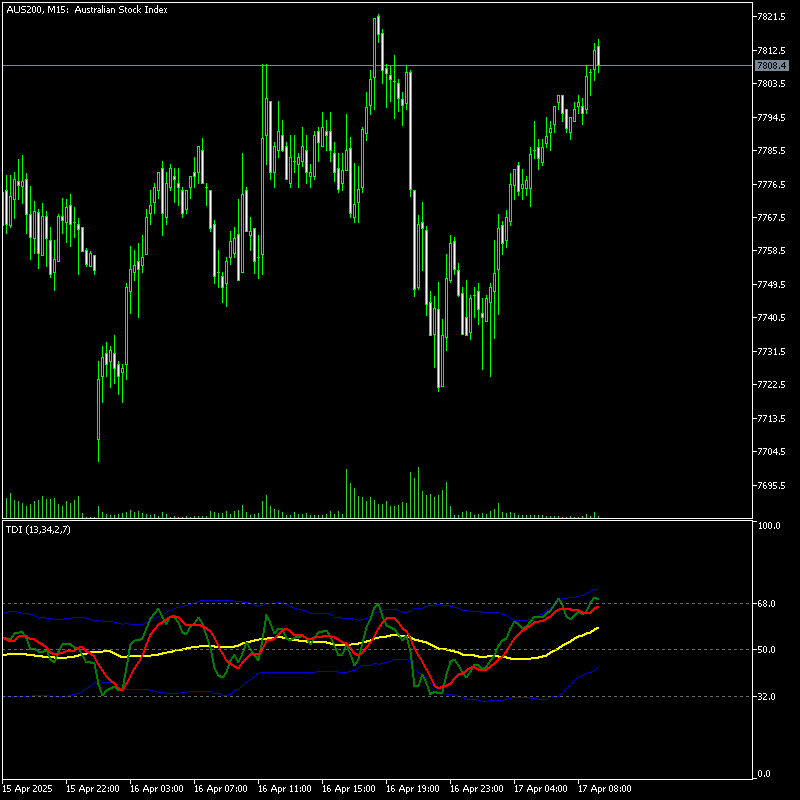Click the upper blue volatility band's right end
Screen dimensions: 800x800
pos(597,589)
